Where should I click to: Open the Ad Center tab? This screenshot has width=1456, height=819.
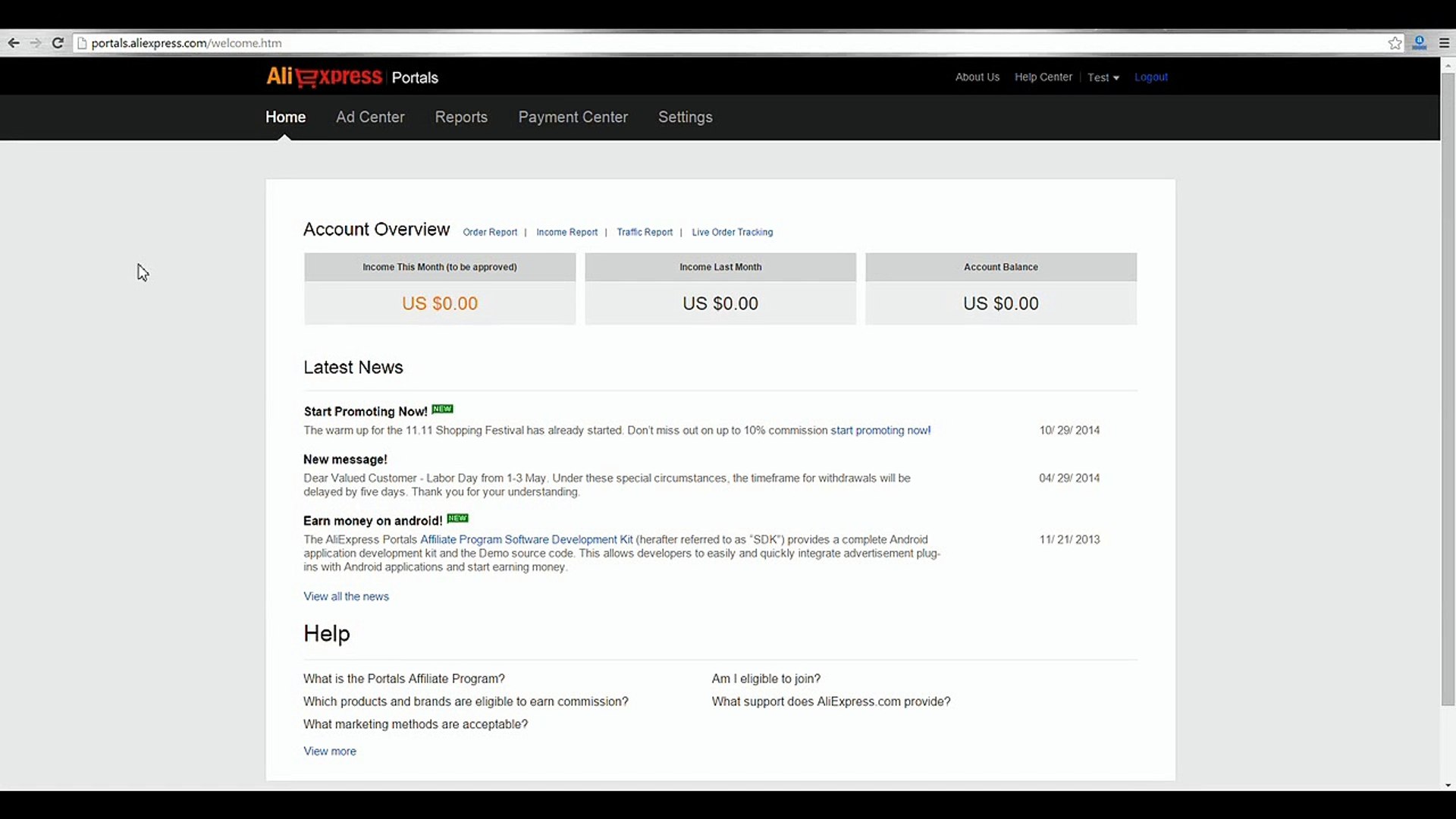(370, 117)
